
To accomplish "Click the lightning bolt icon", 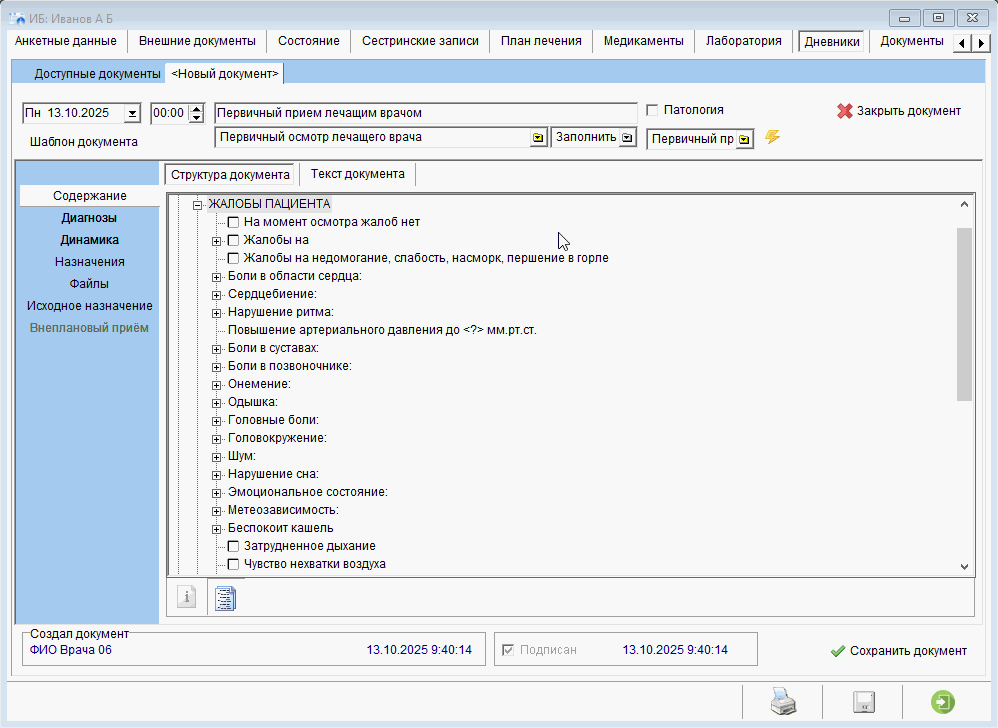I will [x=772, y=137].
